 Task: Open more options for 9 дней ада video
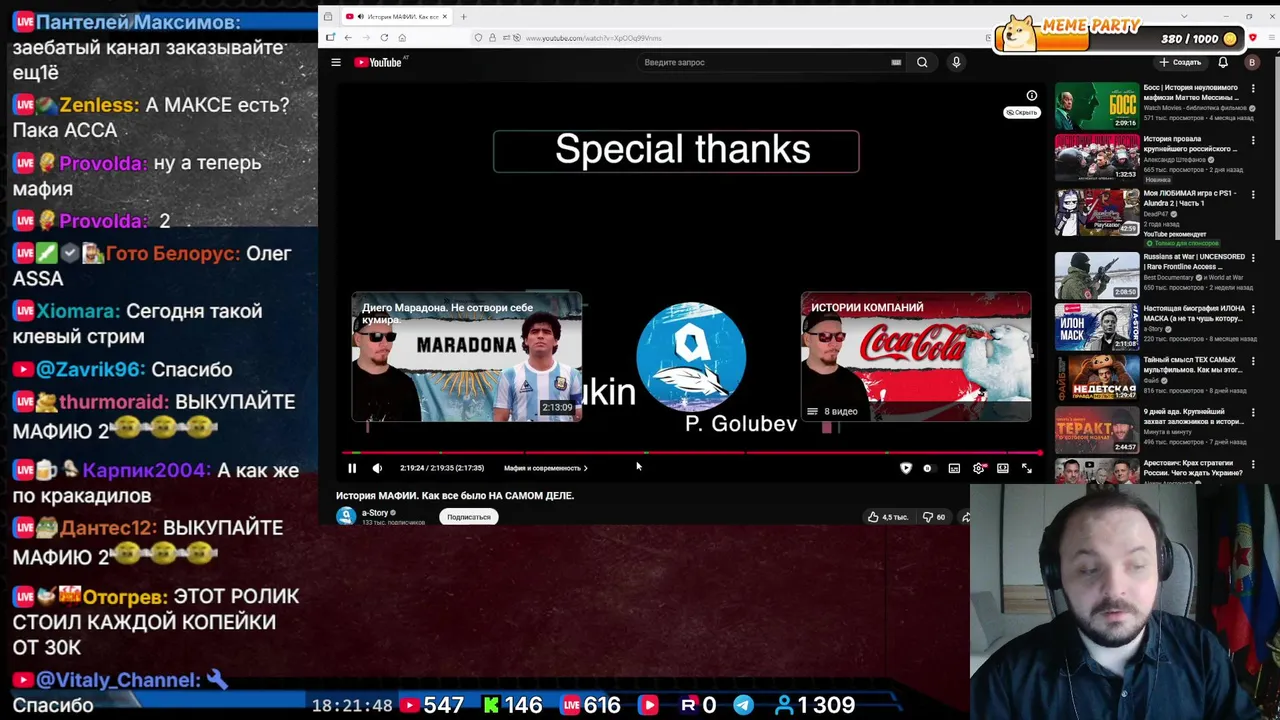pyautogui.click(x=1253, y=413)
